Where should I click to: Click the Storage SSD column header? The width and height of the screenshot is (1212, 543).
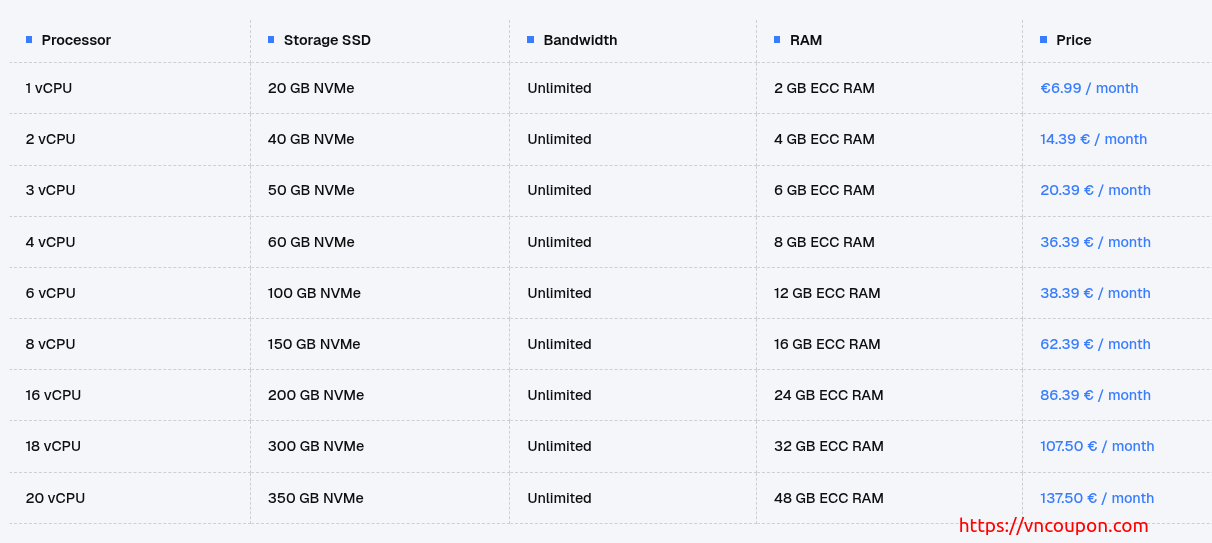click(x=327, y=40)
